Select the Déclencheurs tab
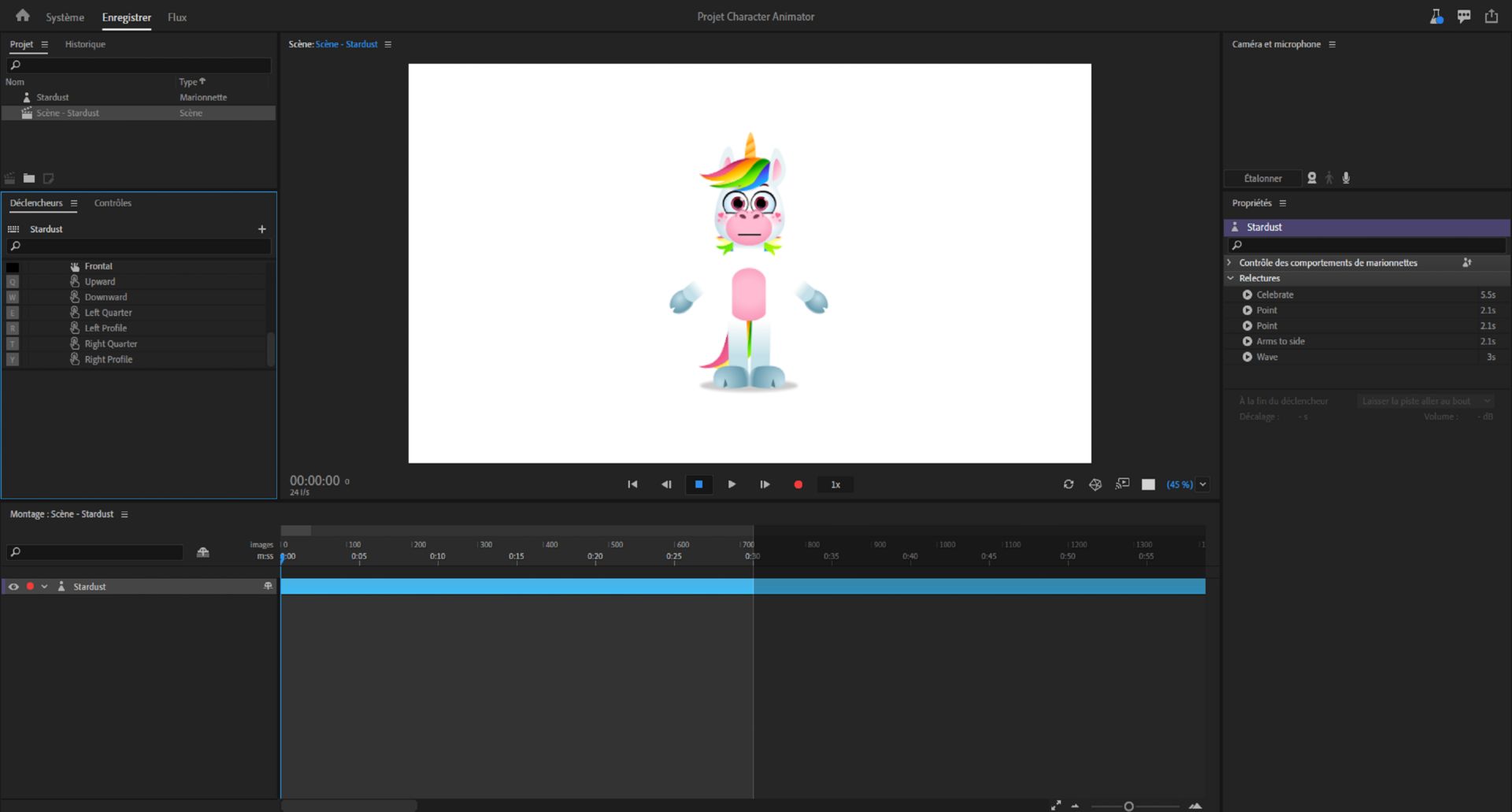This screenshot has height=812, width=1512. [36, 203]
